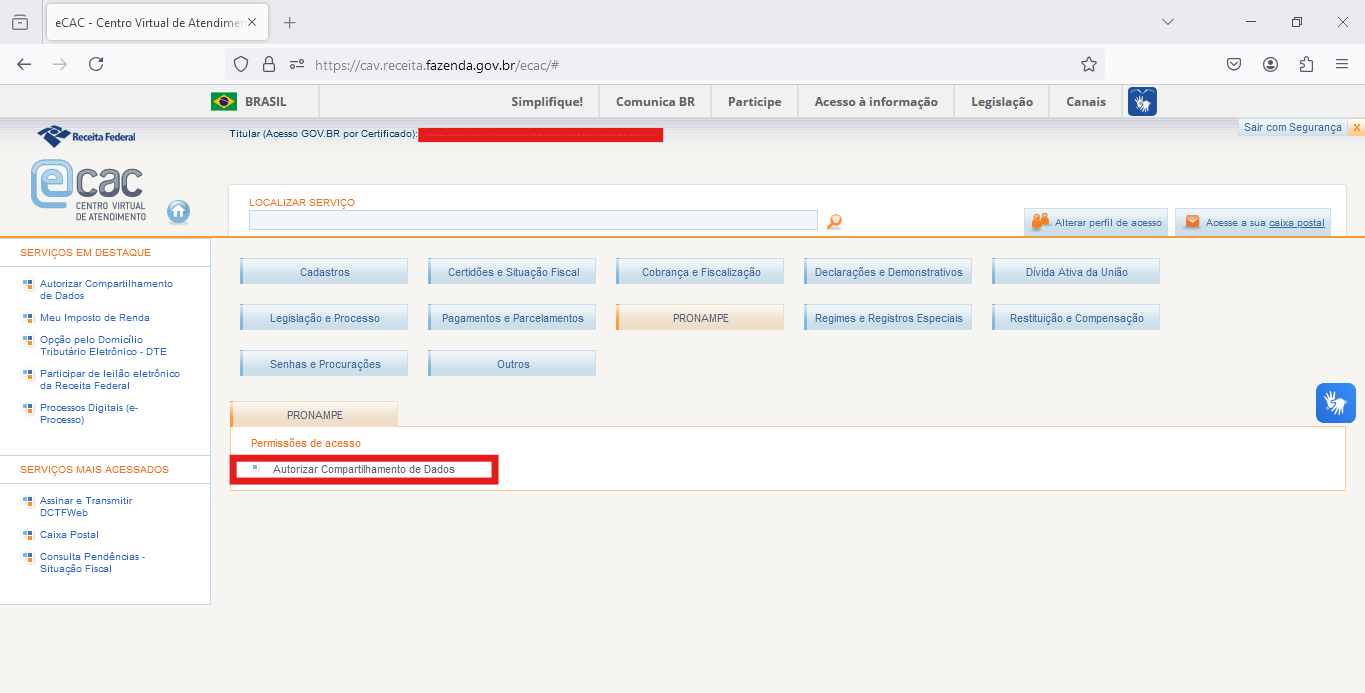1365x693 pixels.
Task: Open the Caixa Postal sidebar link
Action: tap(69, 535)
